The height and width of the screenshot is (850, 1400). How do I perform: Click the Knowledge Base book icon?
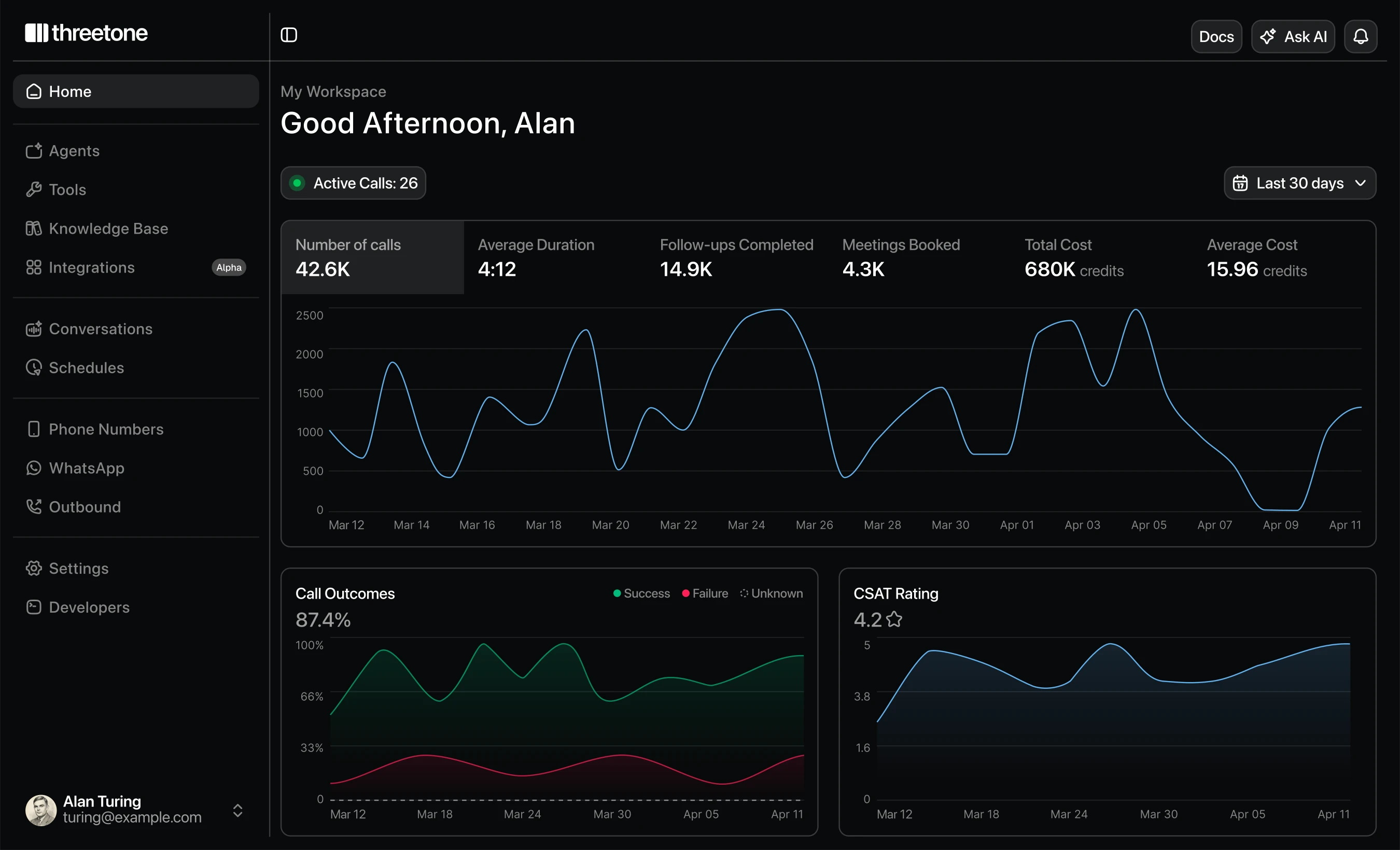coord(34,228)
